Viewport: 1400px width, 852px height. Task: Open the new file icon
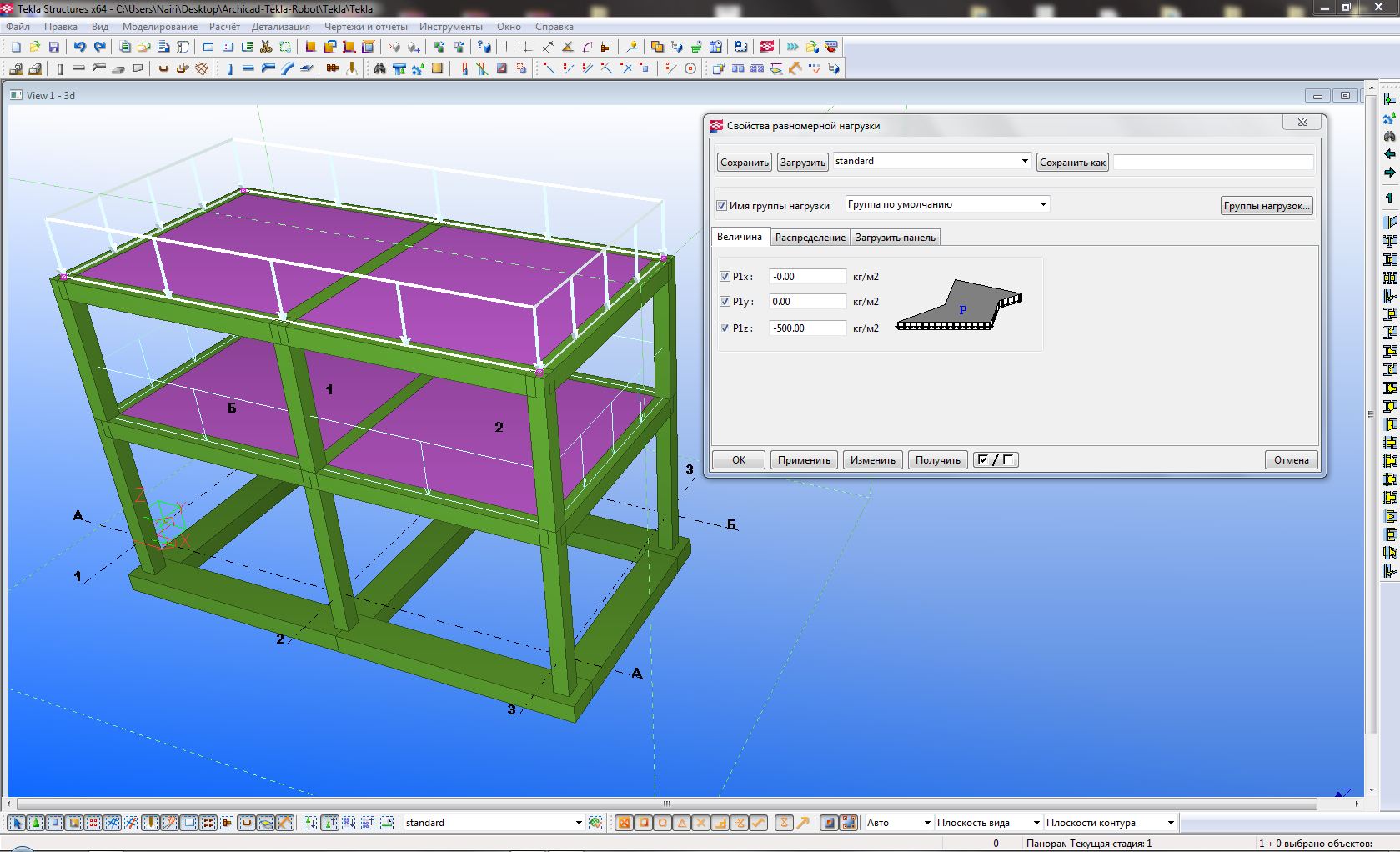coord(16,47)
